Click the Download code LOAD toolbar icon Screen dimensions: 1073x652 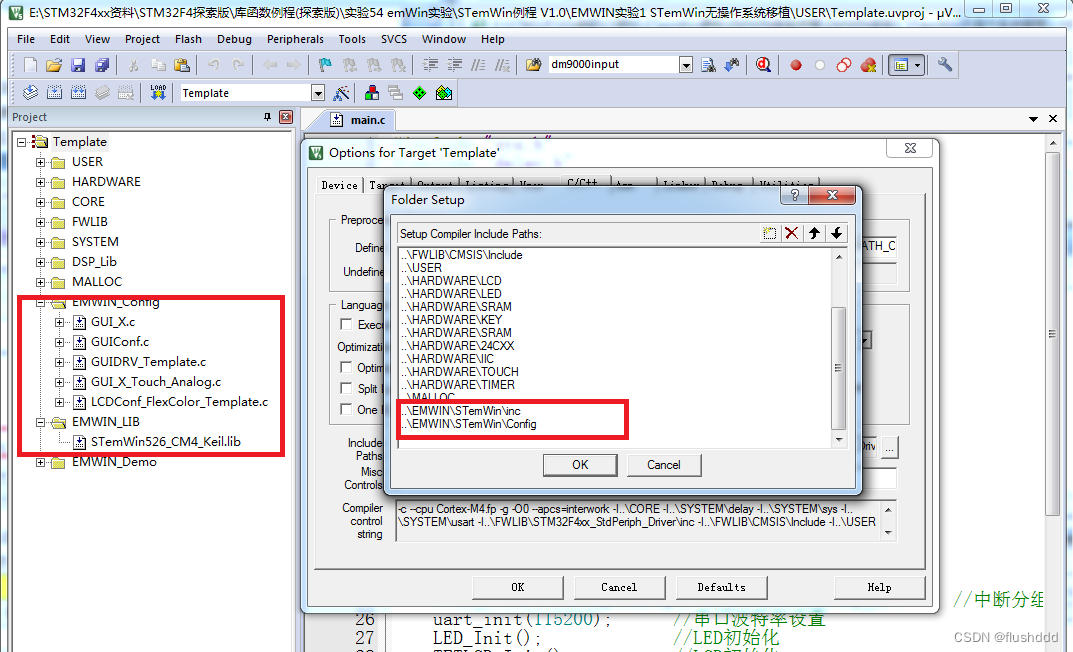[x=157, y=91]
